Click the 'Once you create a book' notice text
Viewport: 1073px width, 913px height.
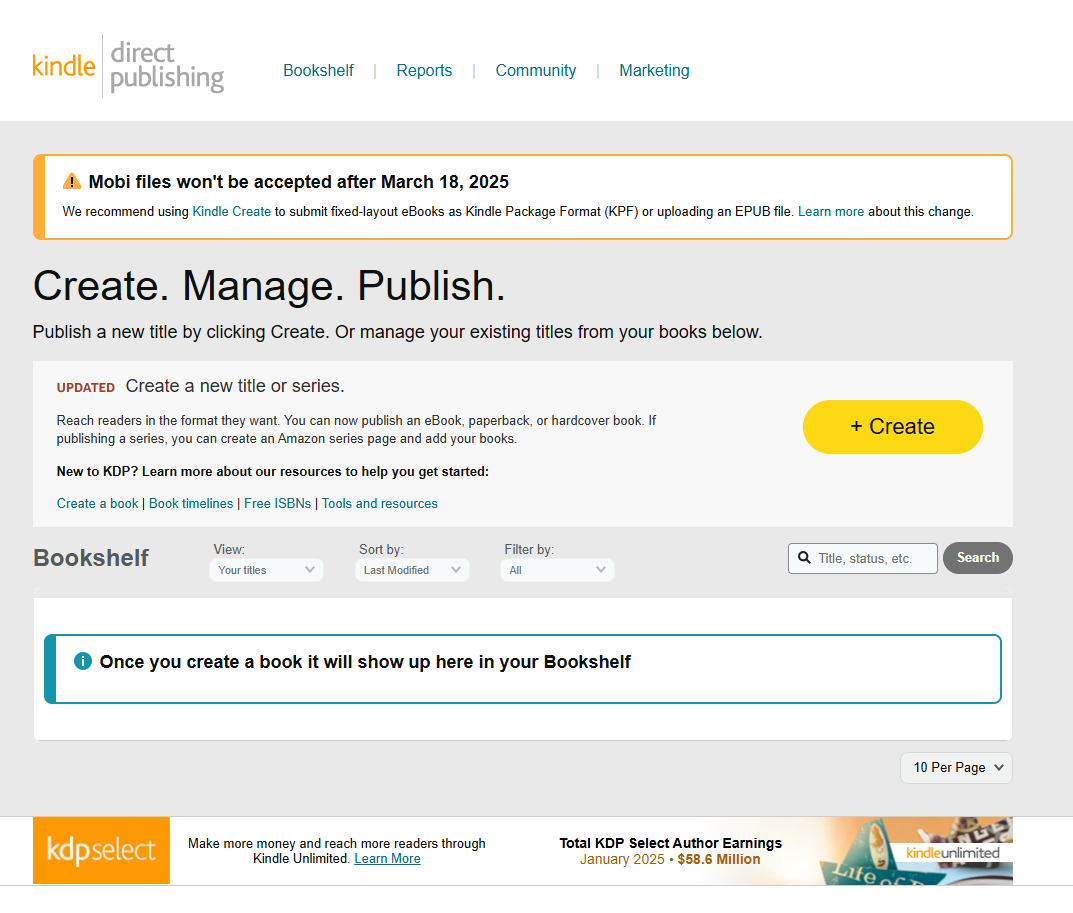pyautogui.click(x=365, y=662)
